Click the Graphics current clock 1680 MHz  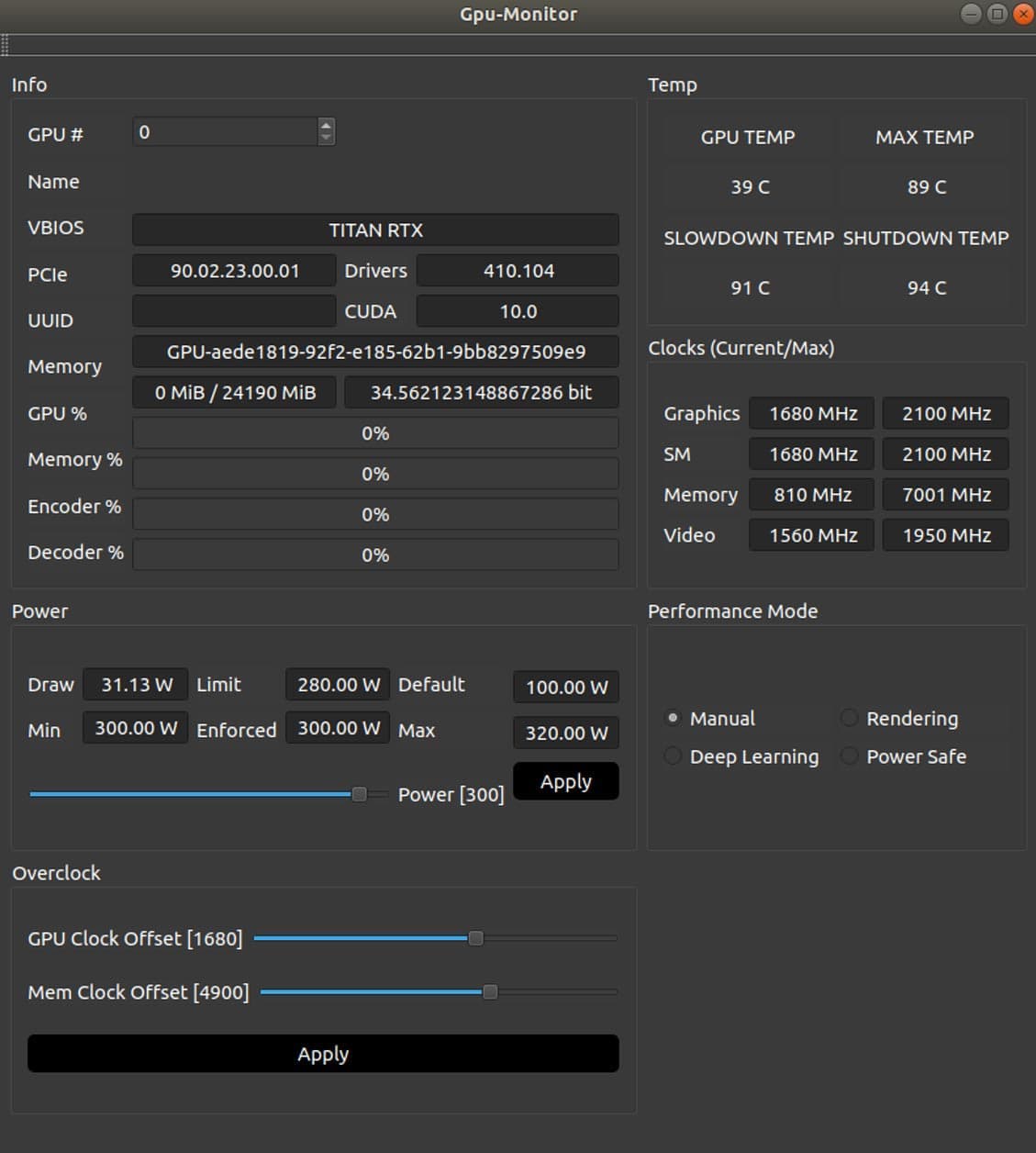(813, 413)
